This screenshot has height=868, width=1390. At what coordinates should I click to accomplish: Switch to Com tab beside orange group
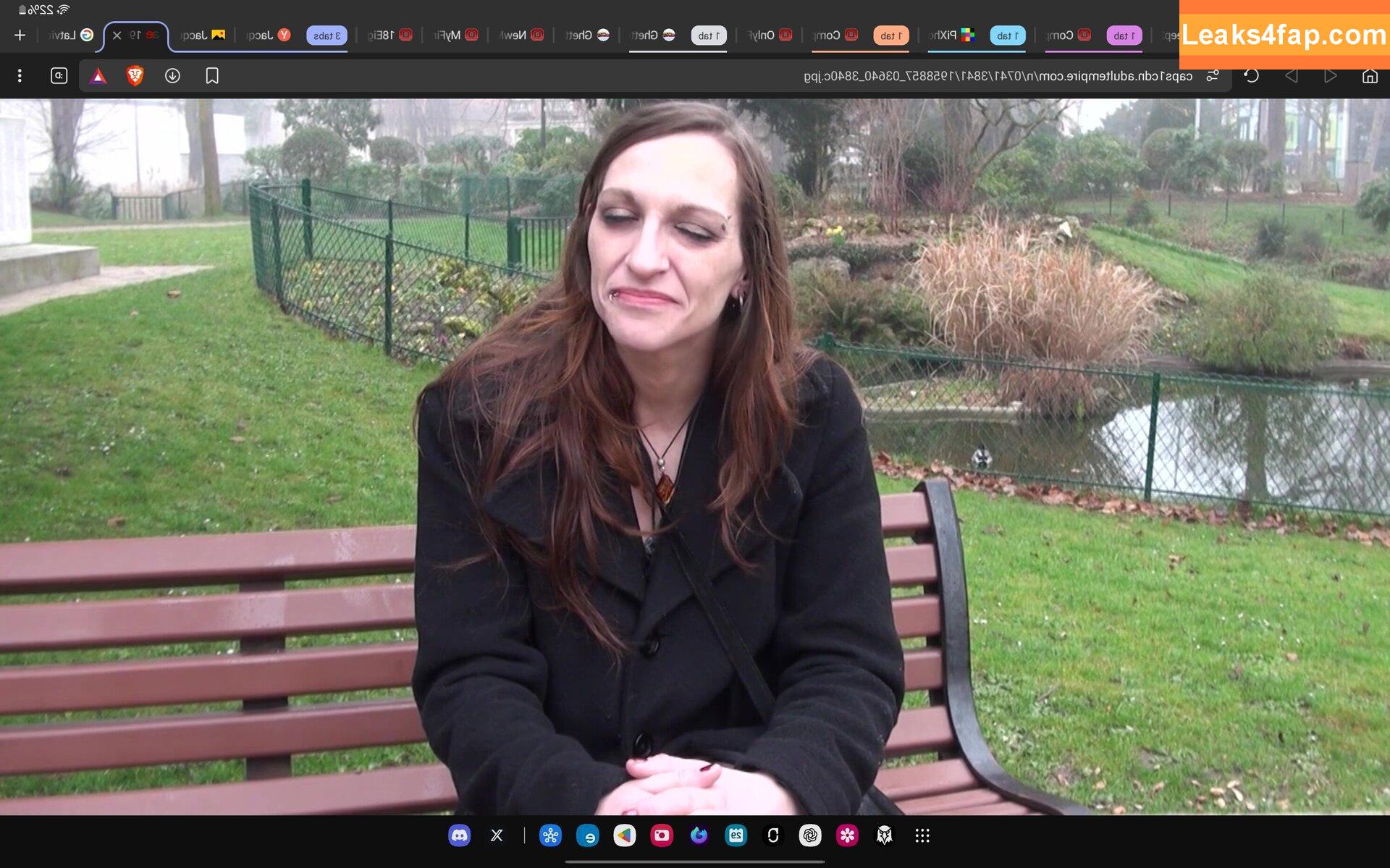click(835, 35)
